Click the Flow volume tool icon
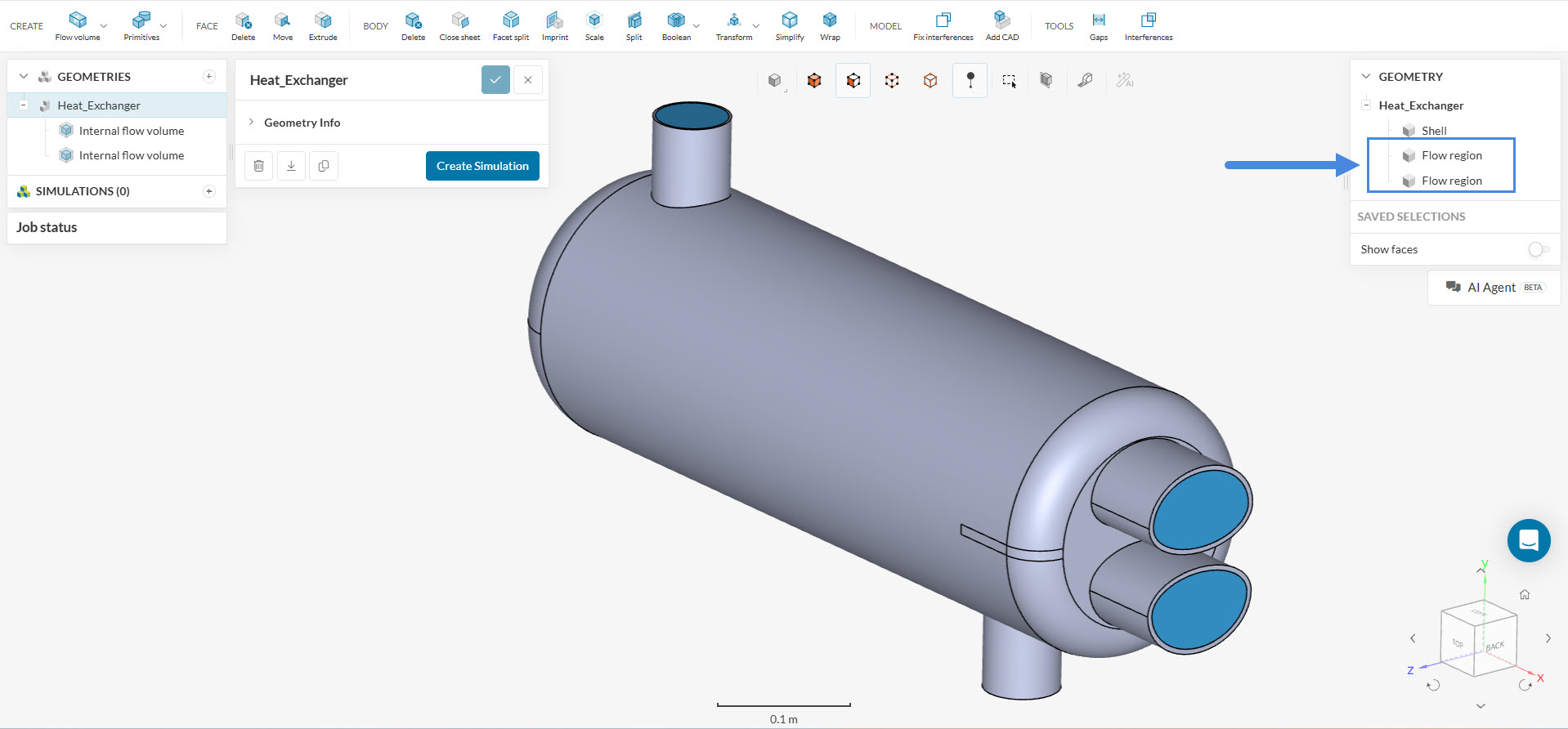Viewport: 1568px width, 729px height. 78,20
